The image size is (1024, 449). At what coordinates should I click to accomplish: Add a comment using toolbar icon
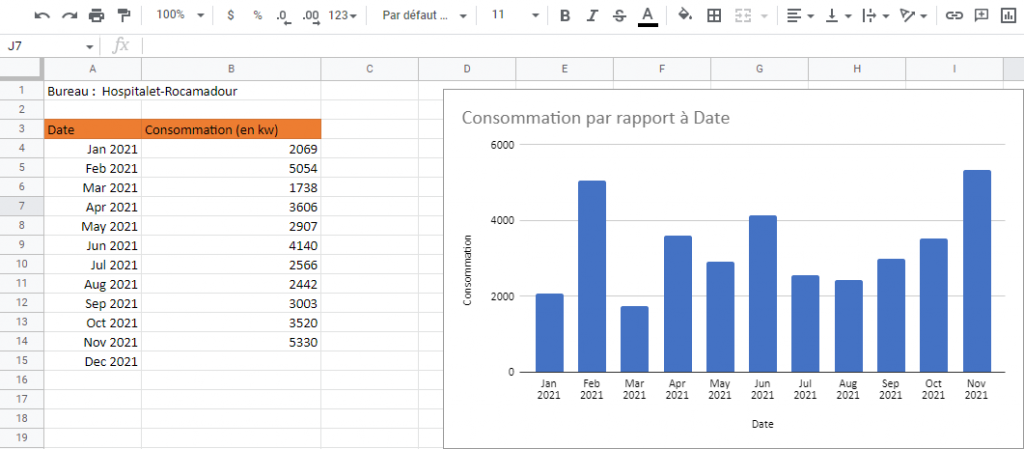pyautogui.click(x=981, y=16)
